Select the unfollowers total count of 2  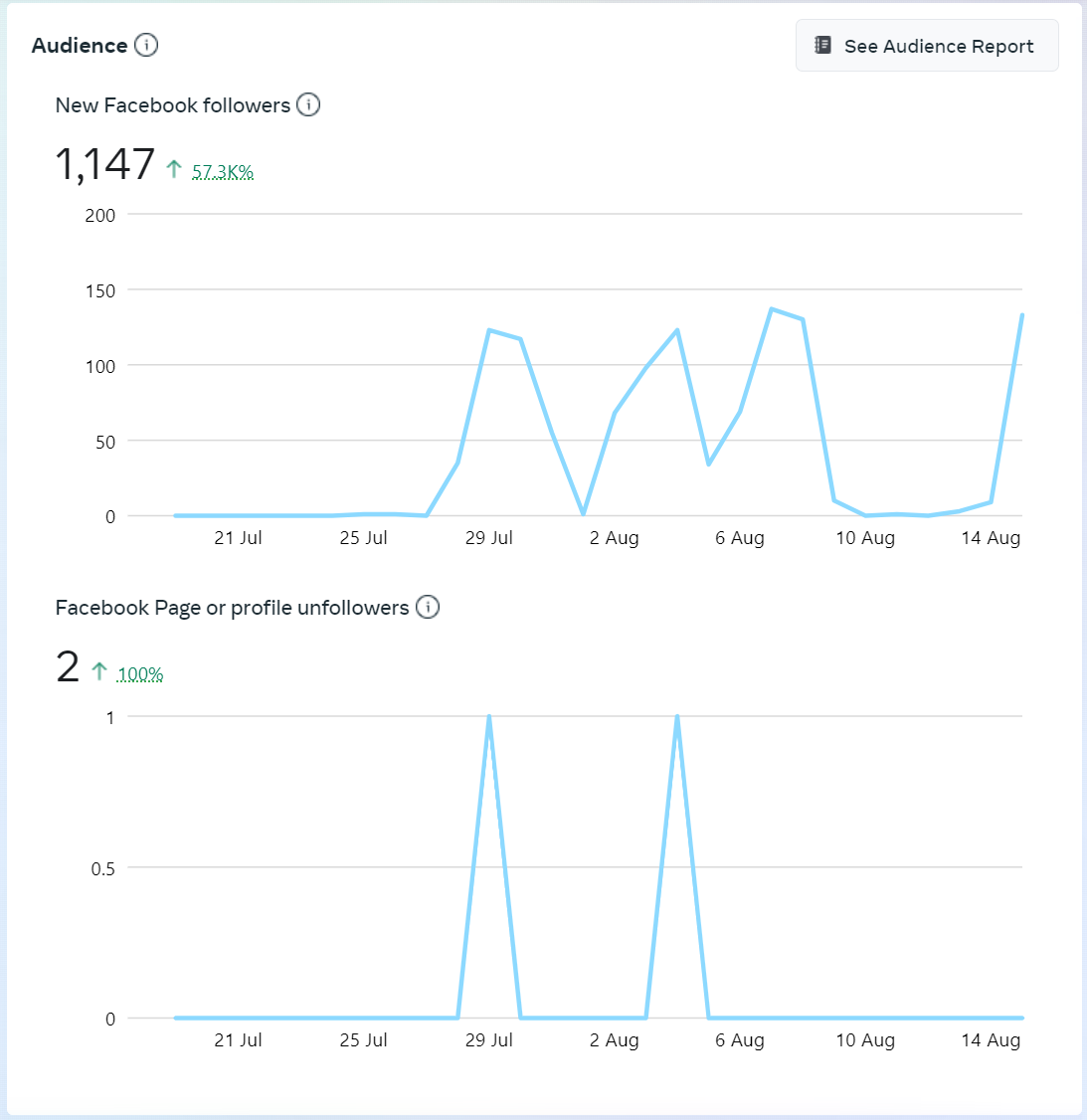(x=68, y=666)
